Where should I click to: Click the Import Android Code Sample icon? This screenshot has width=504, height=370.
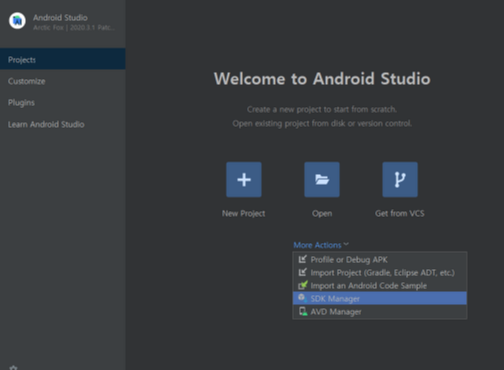click(x=303, y=285)
